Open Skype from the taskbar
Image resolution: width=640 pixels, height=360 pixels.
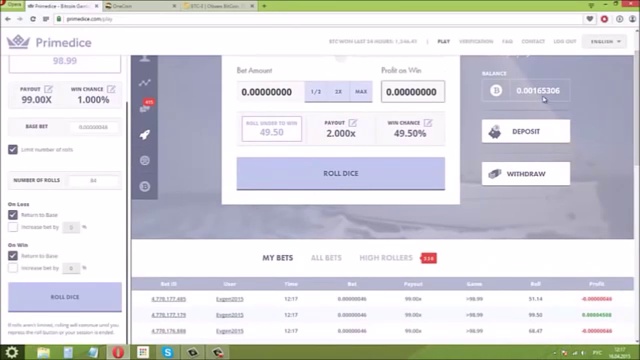167,352
